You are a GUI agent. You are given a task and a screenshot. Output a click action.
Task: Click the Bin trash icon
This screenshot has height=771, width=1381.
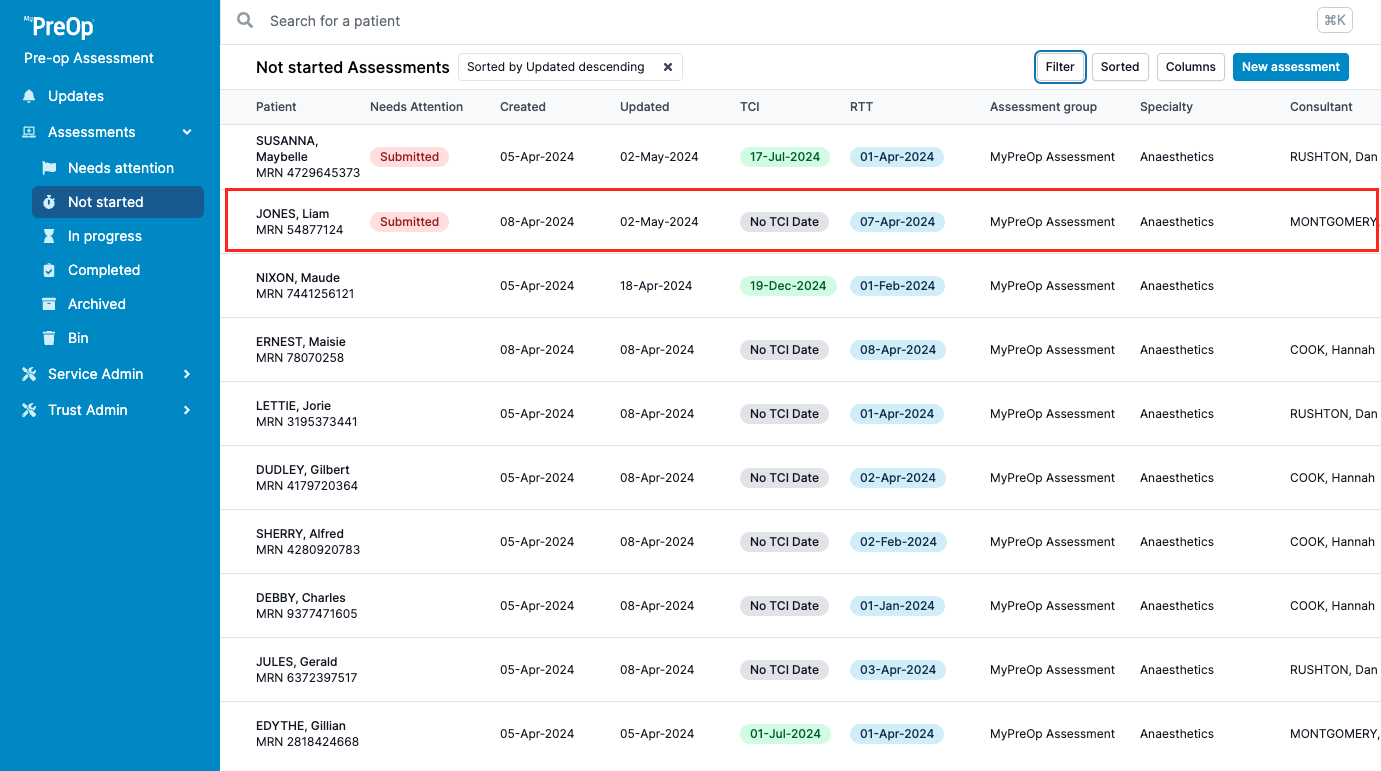click(49, 338)
